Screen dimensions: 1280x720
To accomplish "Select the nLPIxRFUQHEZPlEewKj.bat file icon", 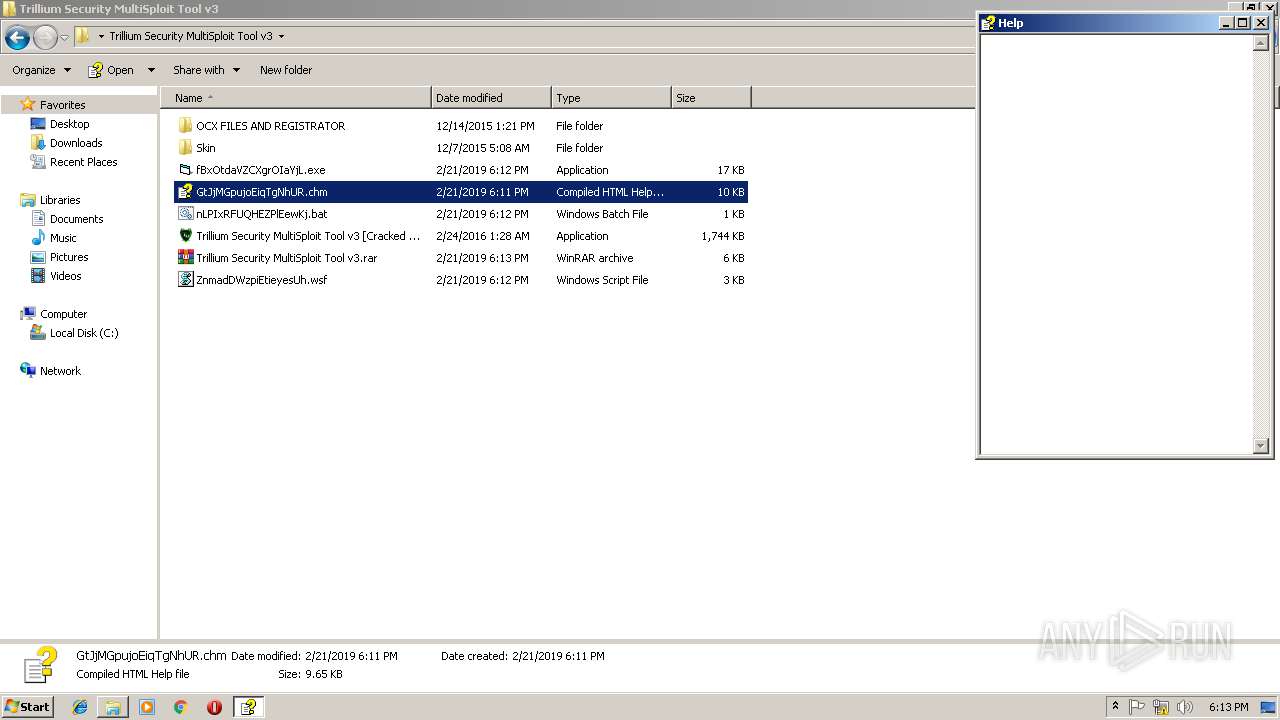I will (x=185, y=214).
